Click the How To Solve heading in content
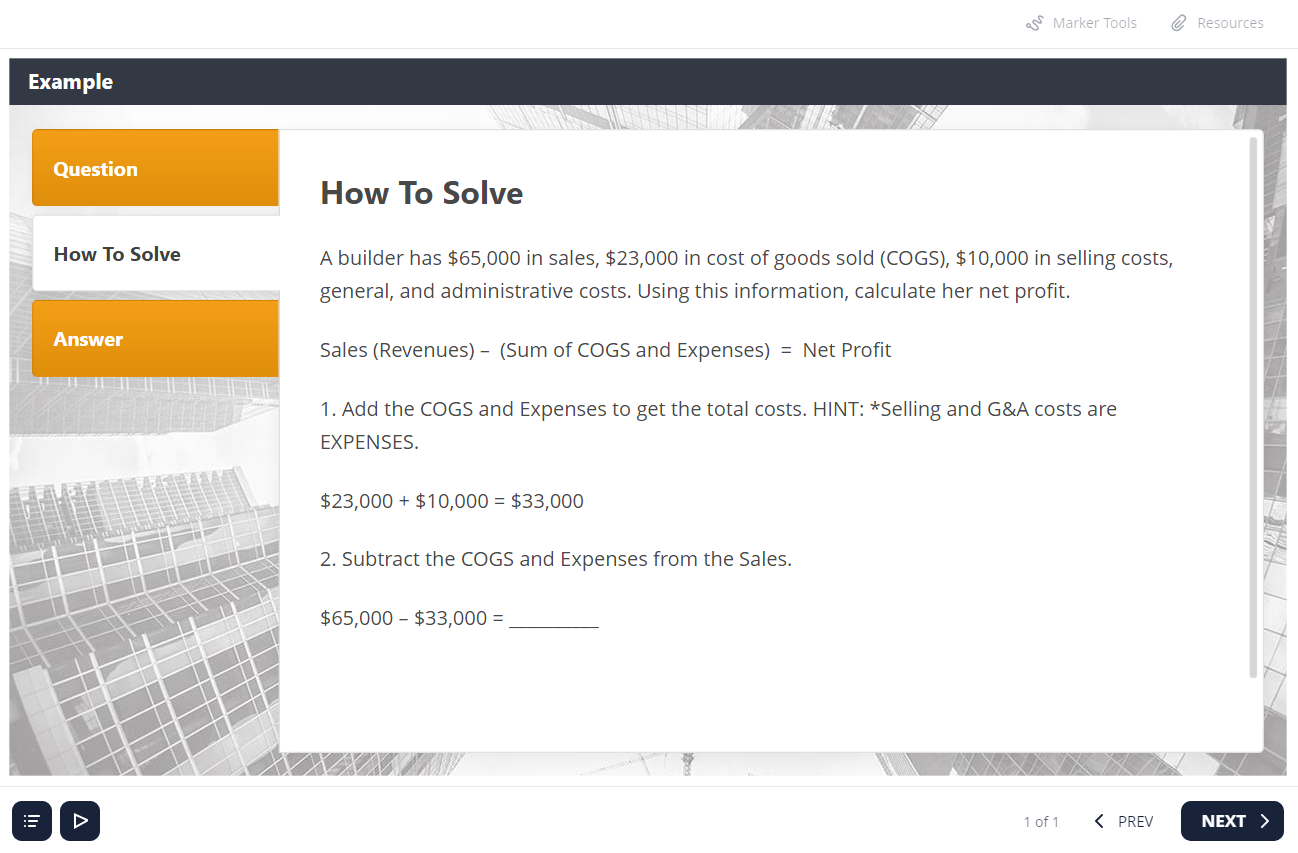1298x853 pixels. pyautogui.click(x=421, y=192)
